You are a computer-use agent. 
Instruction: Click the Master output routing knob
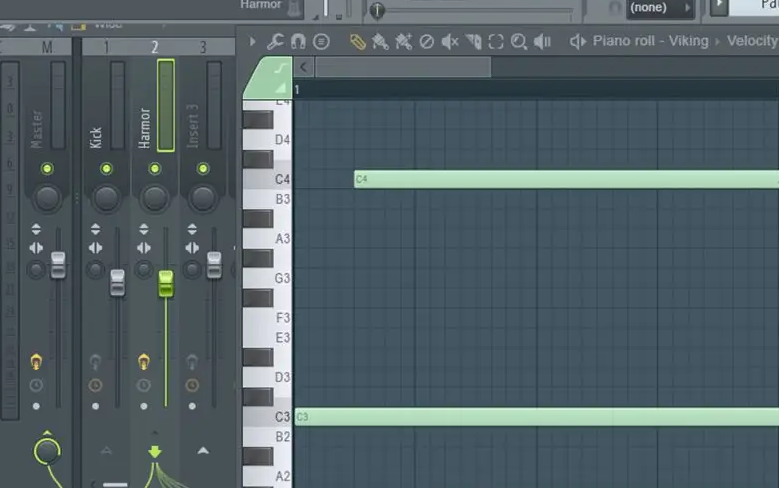(47, 451)
